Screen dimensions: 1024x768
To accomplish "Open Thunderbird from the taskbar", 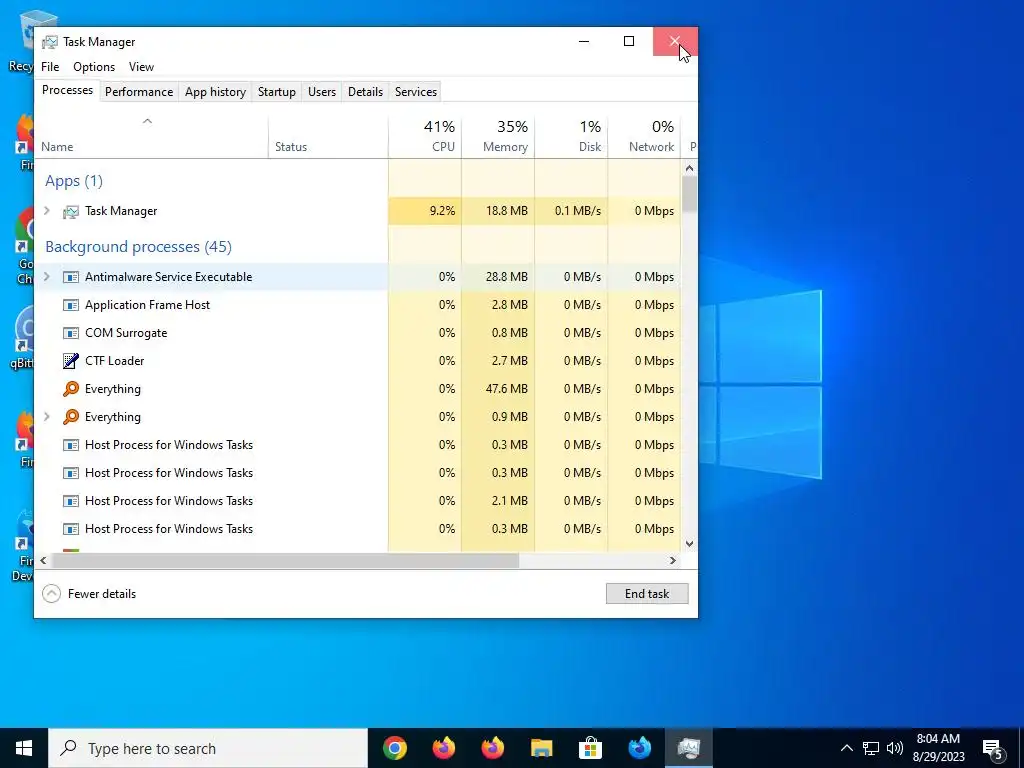I will click(x=639, y=748).
